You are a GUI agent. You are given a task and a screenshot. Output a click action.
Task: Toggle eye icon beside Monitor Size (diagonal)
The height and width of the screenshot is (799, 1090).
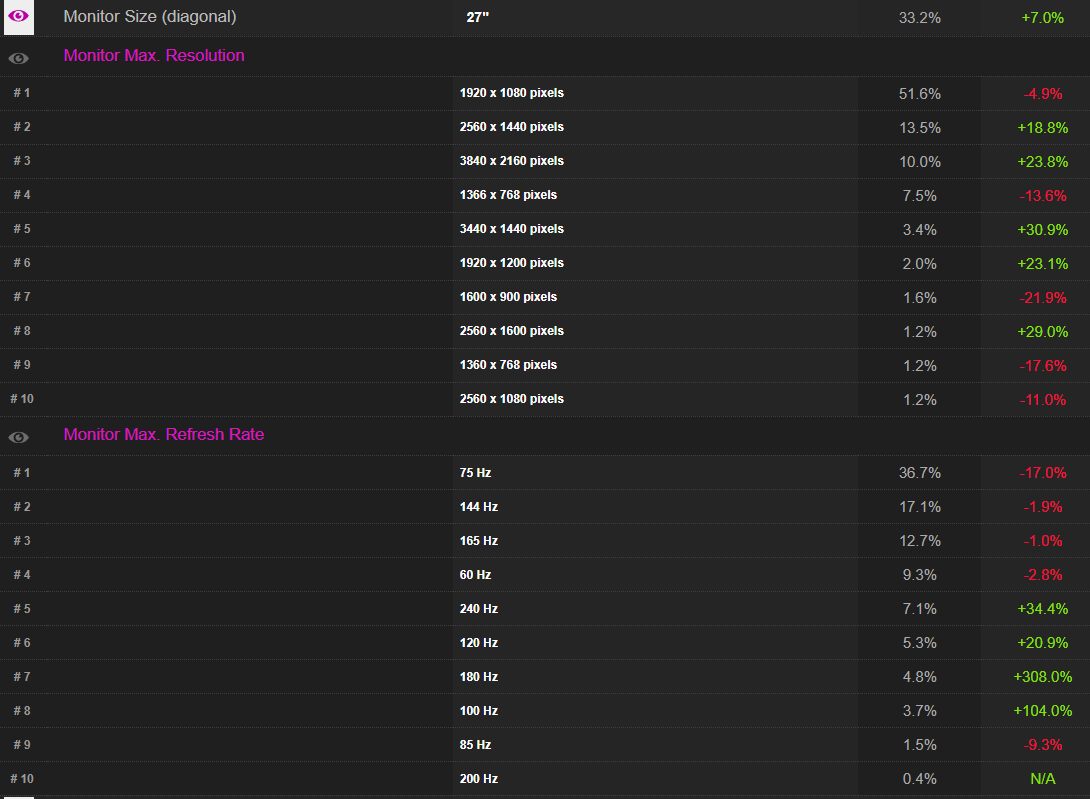pos(19,16)
